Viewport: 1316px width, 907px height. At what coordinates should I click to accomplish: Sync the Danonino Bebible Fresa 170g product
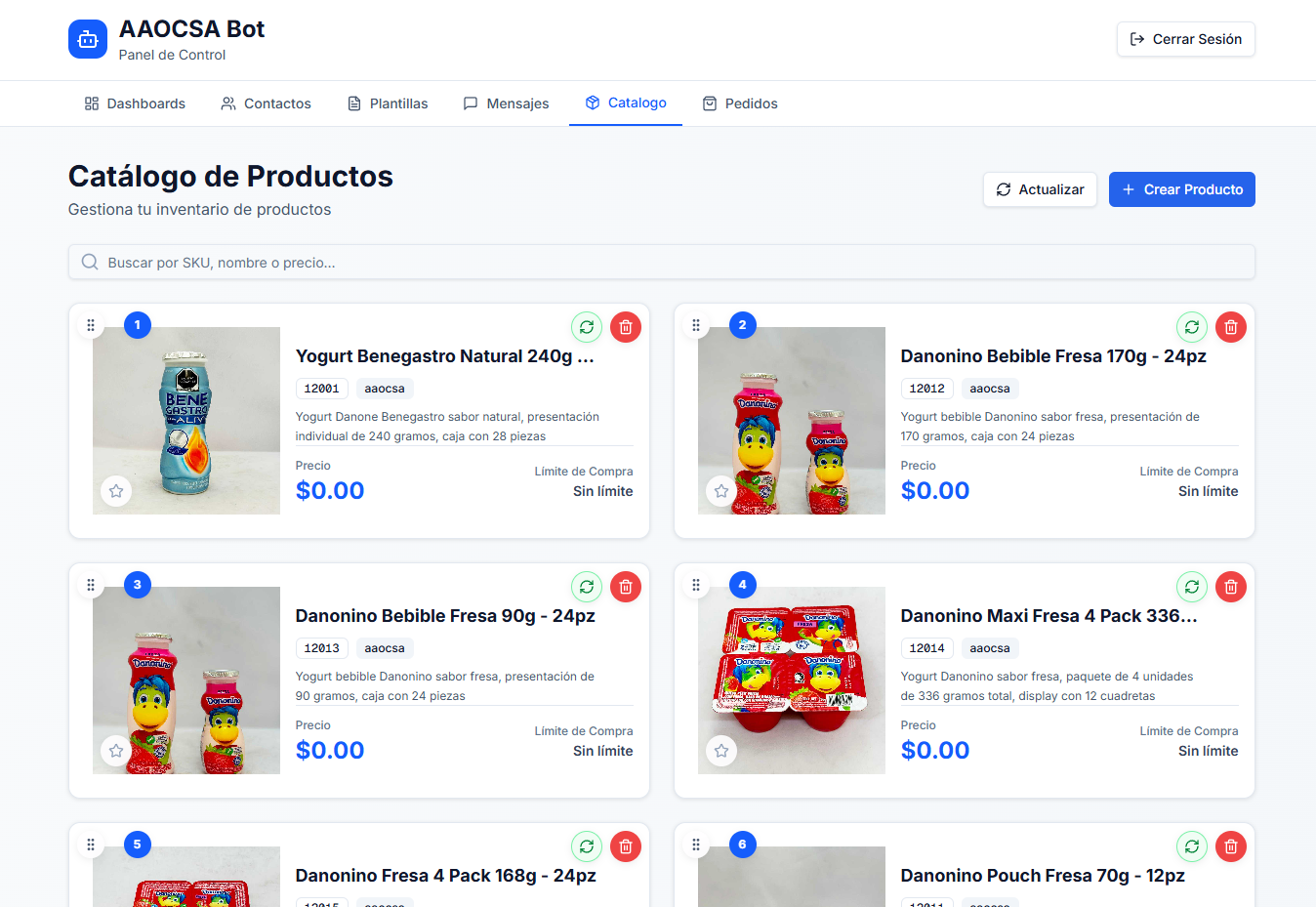(x=1192, y=327)
